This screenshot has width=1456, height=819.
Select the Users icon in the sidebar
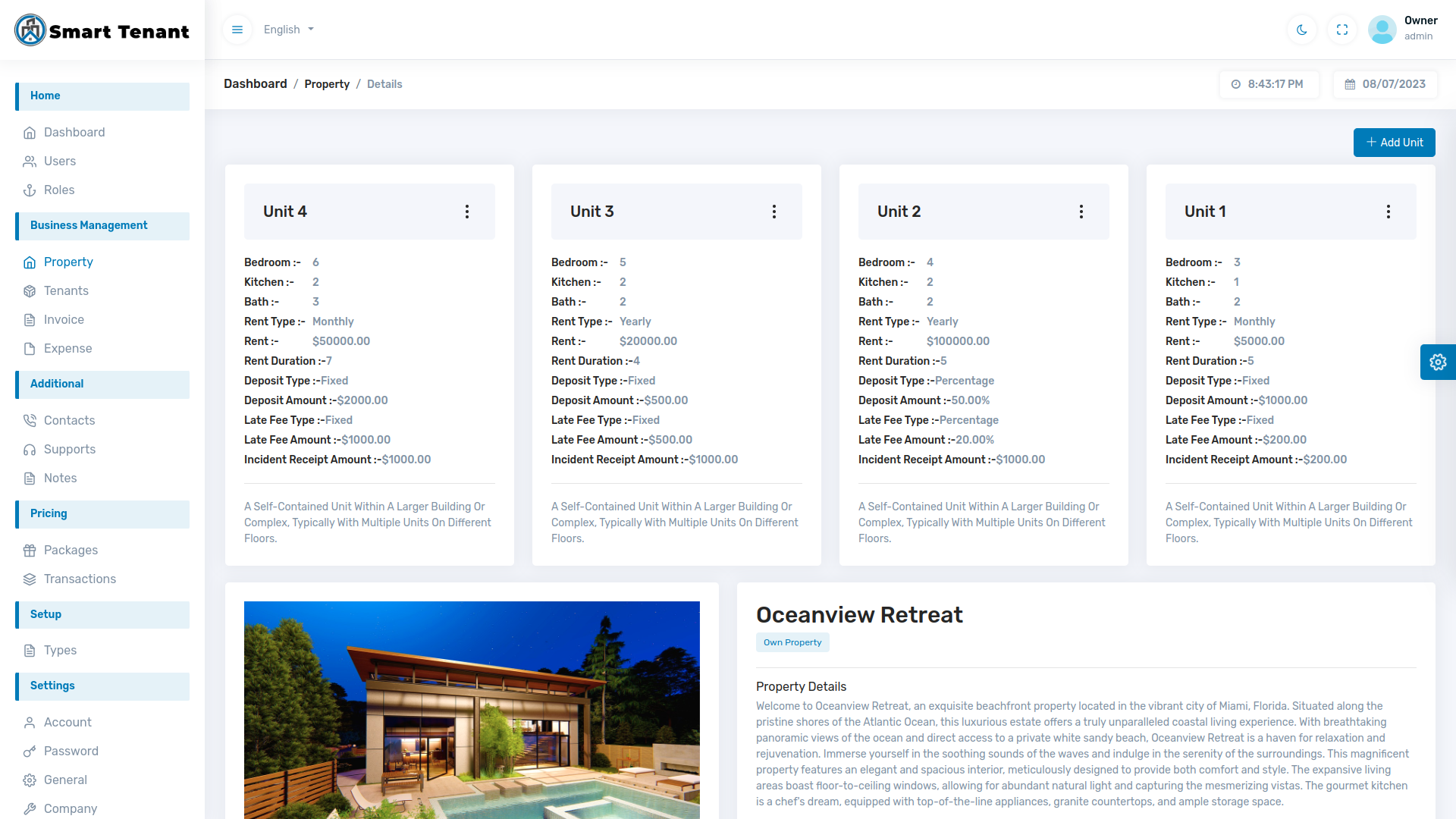point(30,161)
